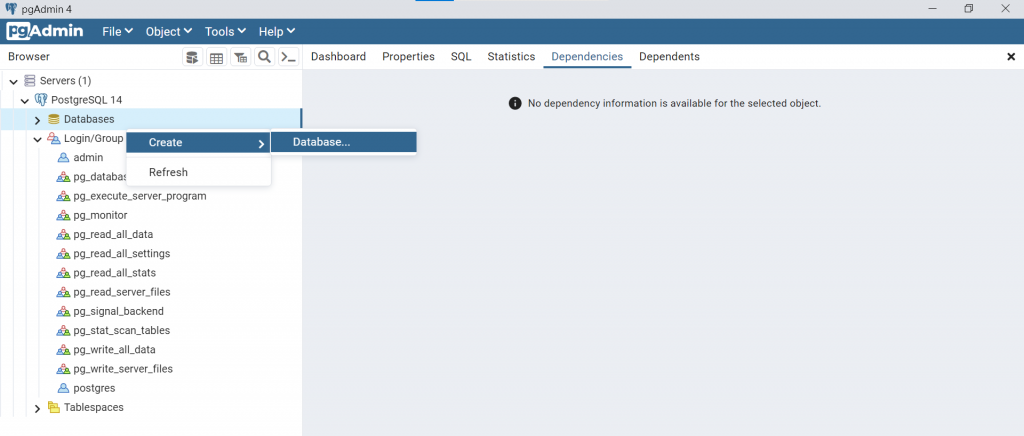Switch to the Properties tab
The width and height of the screenshot is (1024, 436).
tap(408, 57)
